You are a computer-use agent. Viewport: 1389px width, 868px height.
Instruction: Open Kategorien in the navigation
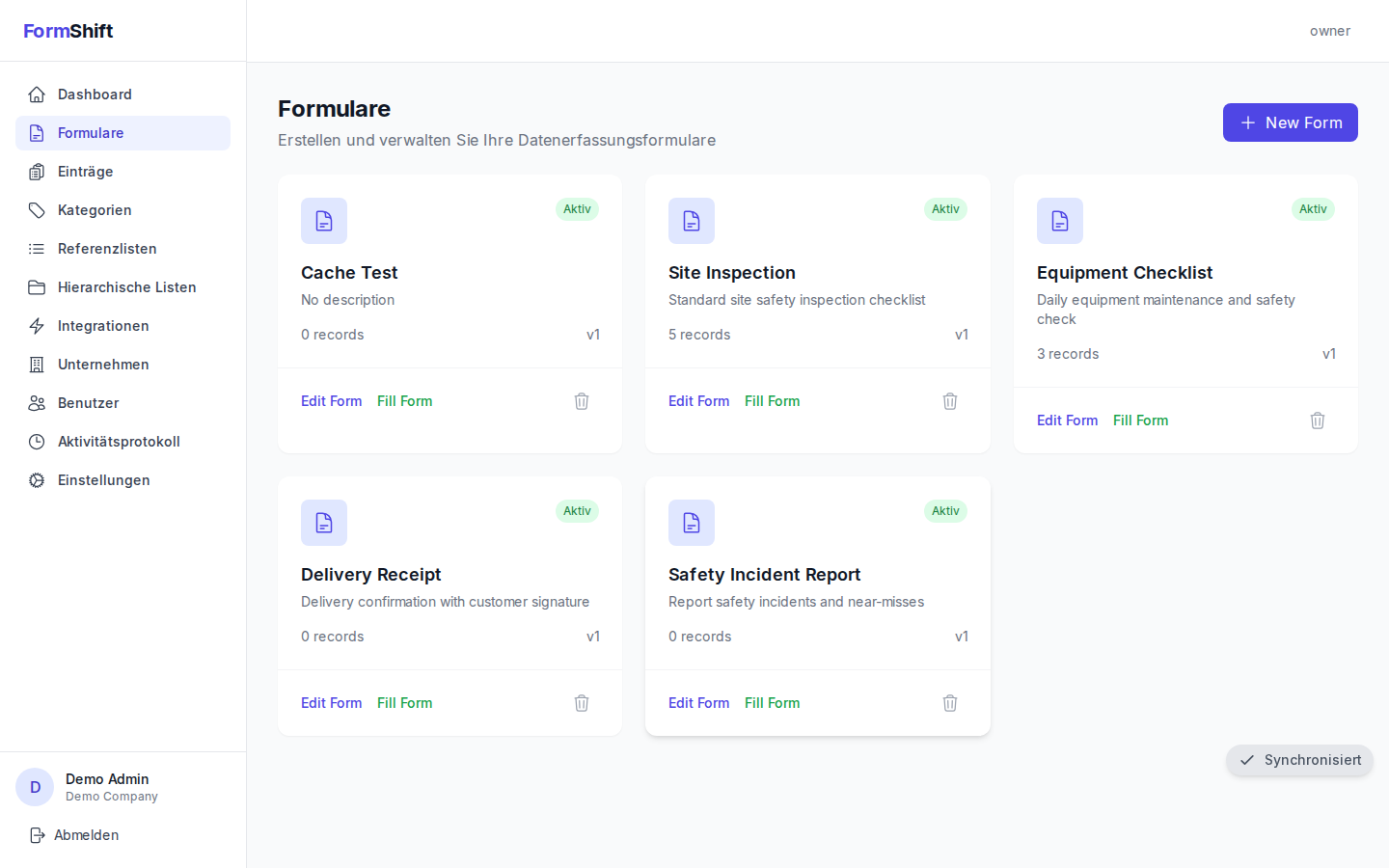pyautogui.click(x=95, y=210)
